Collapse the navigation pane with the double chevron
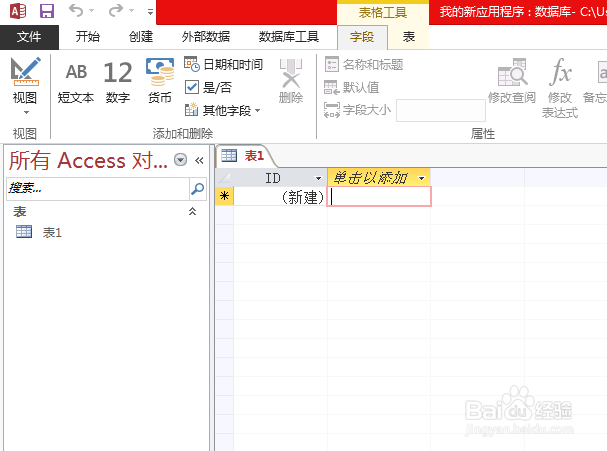 tap(199, 160)
